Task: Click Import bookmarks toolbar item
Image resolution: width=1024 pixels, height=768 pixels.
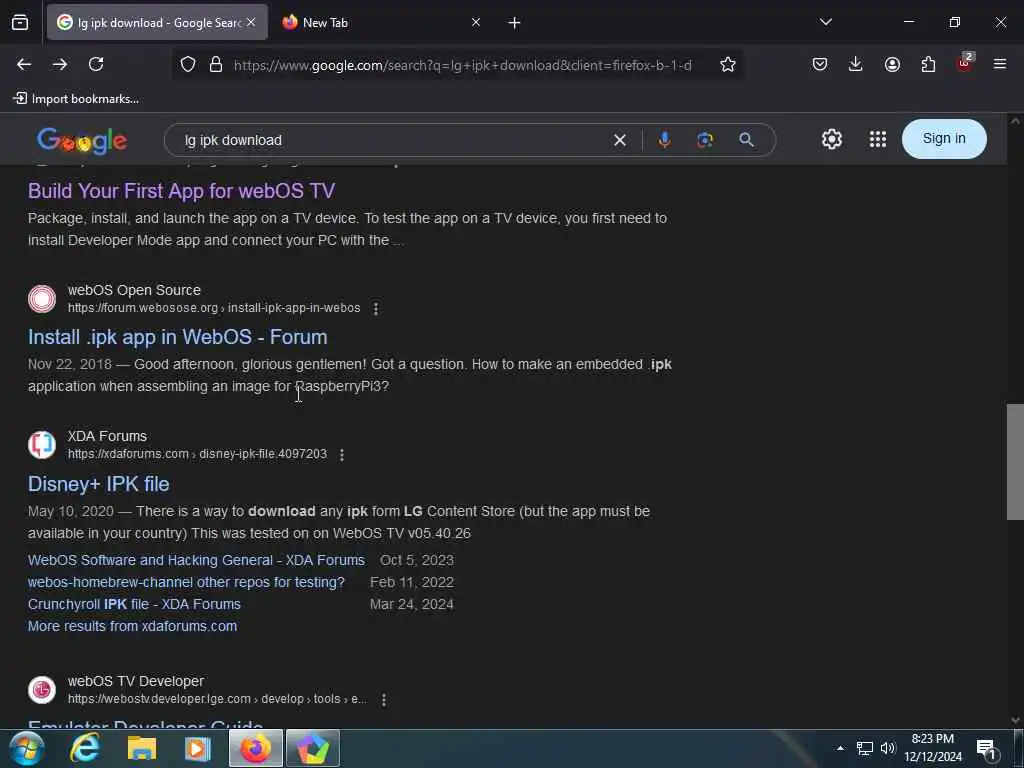Action: 76,99
